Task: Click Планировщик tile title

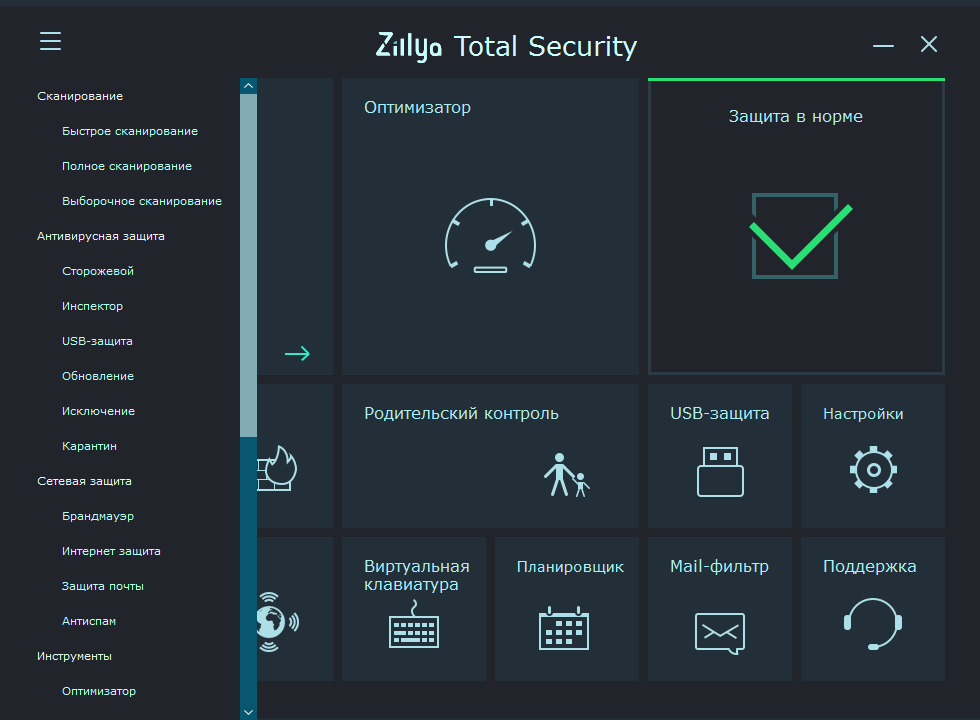Action: tap(570, 567)
